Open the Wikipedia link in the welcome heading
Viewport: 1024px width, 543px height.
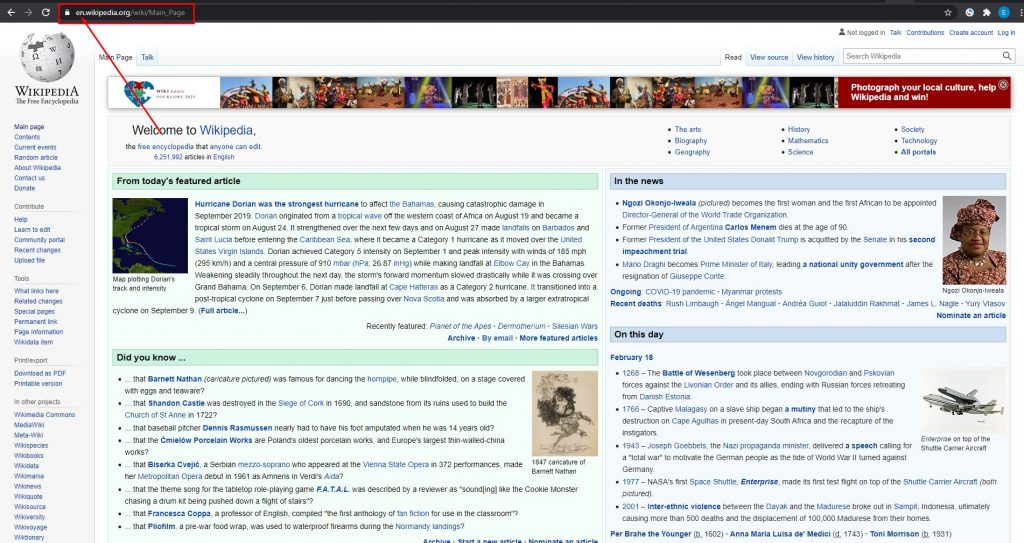tap(226, 130)
